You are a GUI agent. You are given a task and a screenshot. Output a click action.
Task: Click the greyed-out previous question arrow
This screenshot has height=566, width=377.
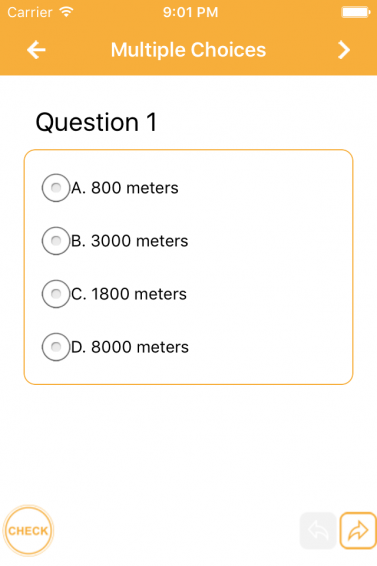point(318,531)
